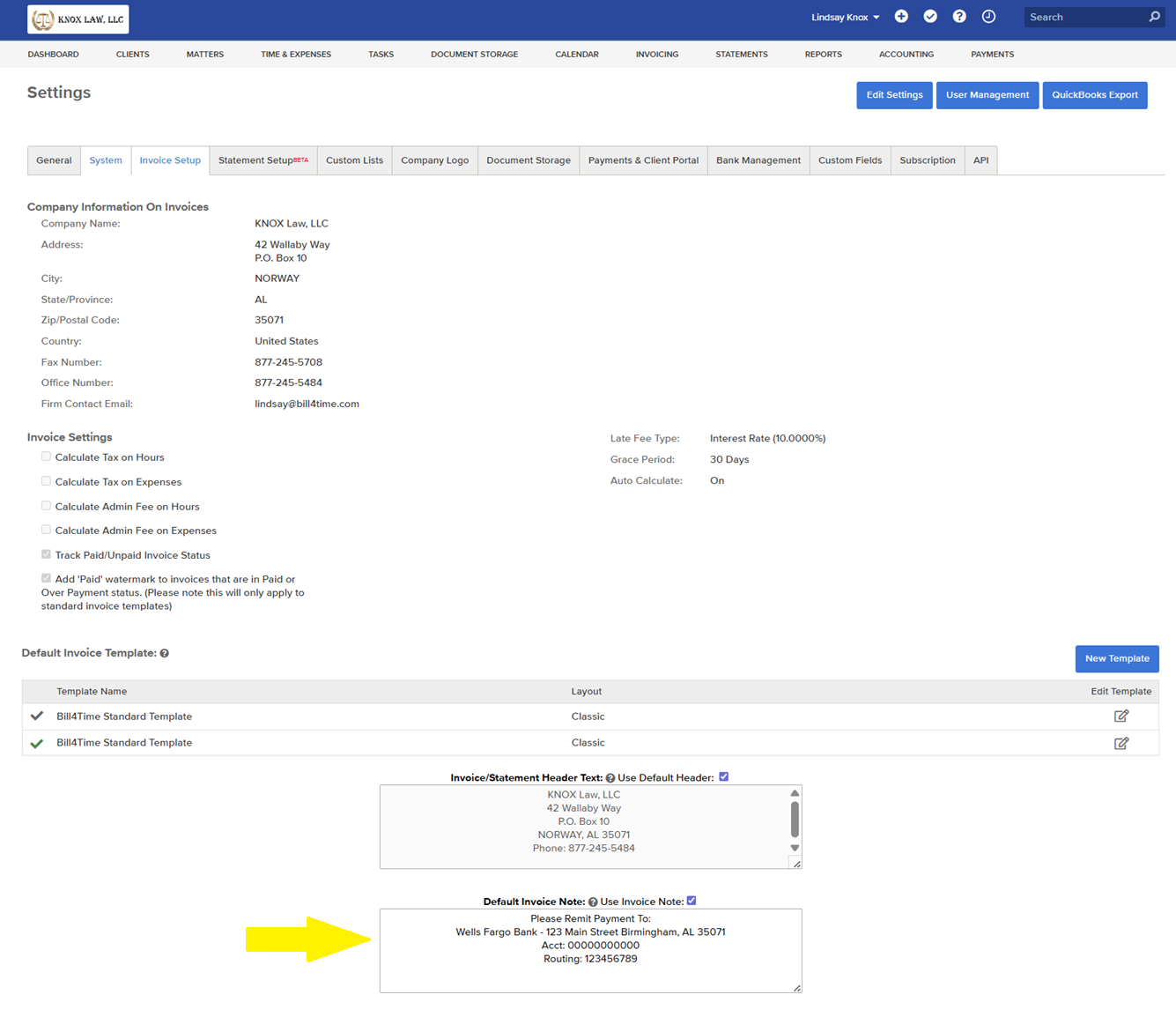Click the header text scrollbar thumb

795,819
